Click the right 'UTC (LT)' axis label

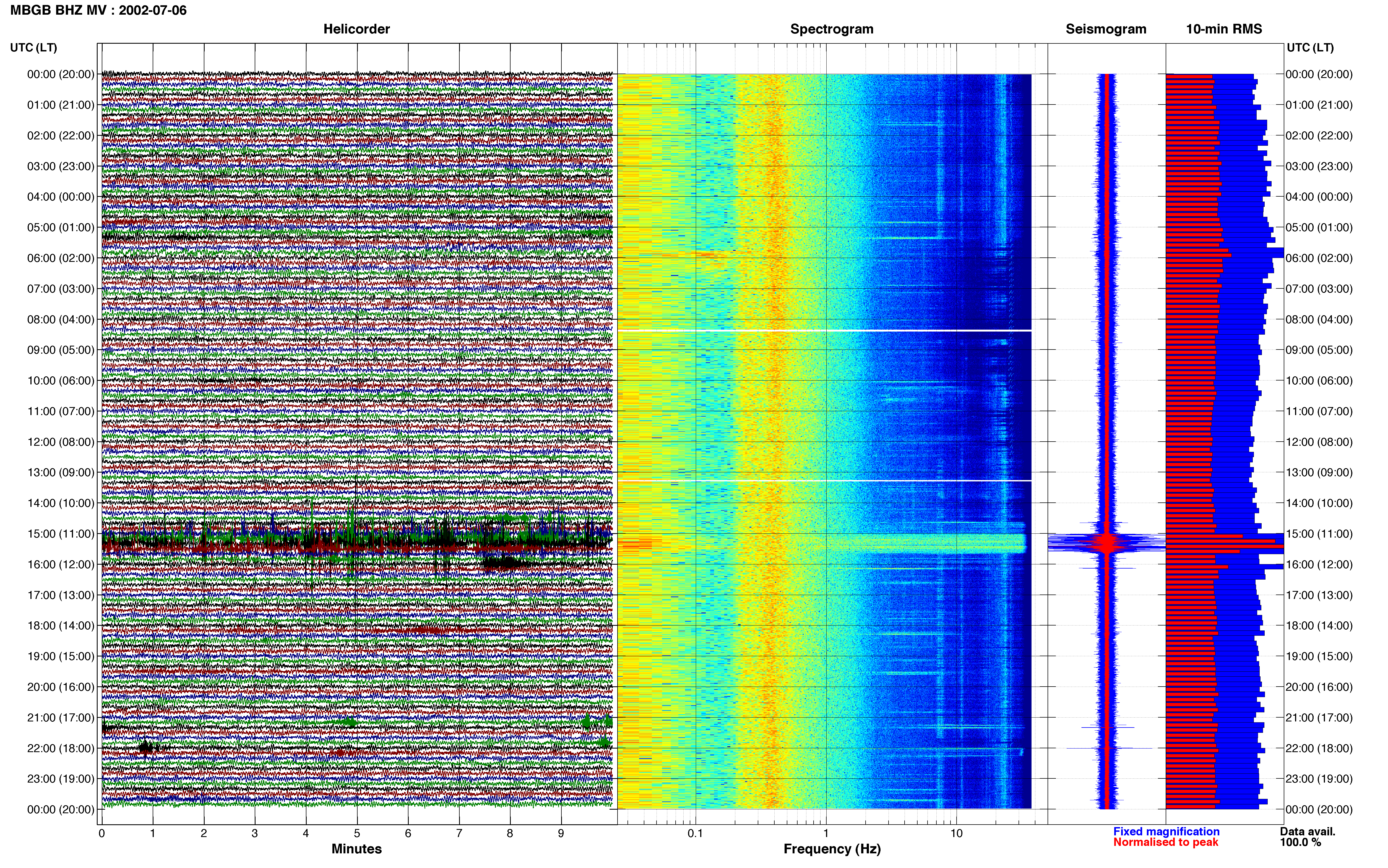point(1310,48)
